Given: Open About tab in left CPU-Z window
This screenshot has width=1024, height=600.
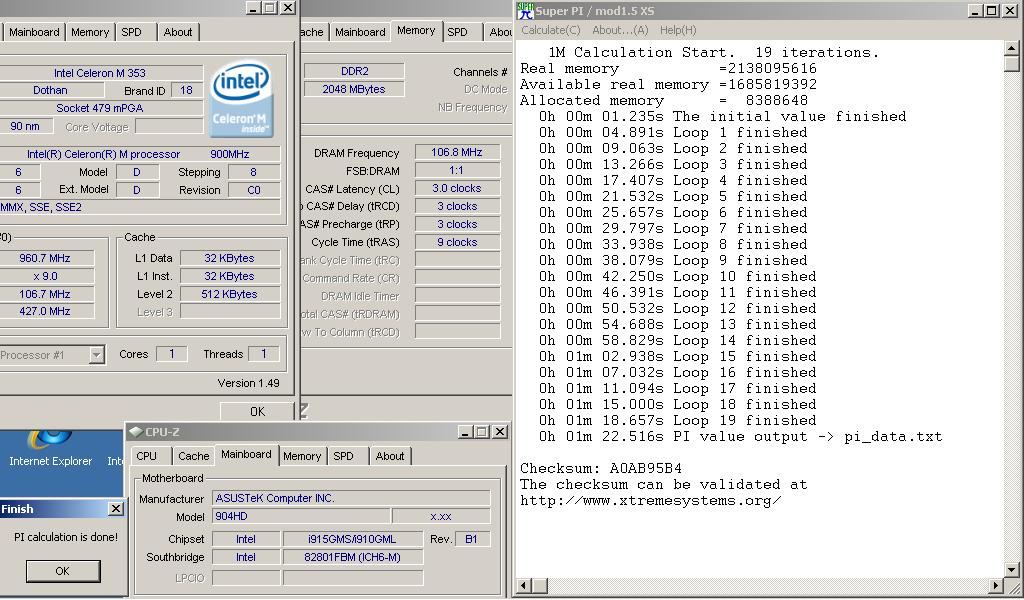Looking at the screenshot, I should click(178, 32).
